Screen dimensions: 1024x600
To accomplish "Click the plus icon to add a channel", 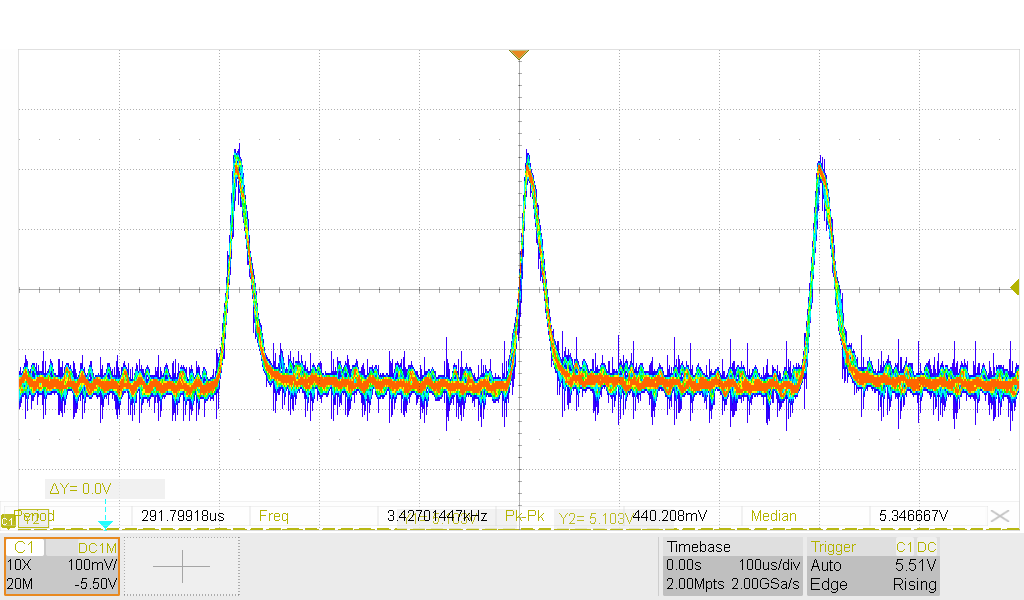I will click(181, 566).
